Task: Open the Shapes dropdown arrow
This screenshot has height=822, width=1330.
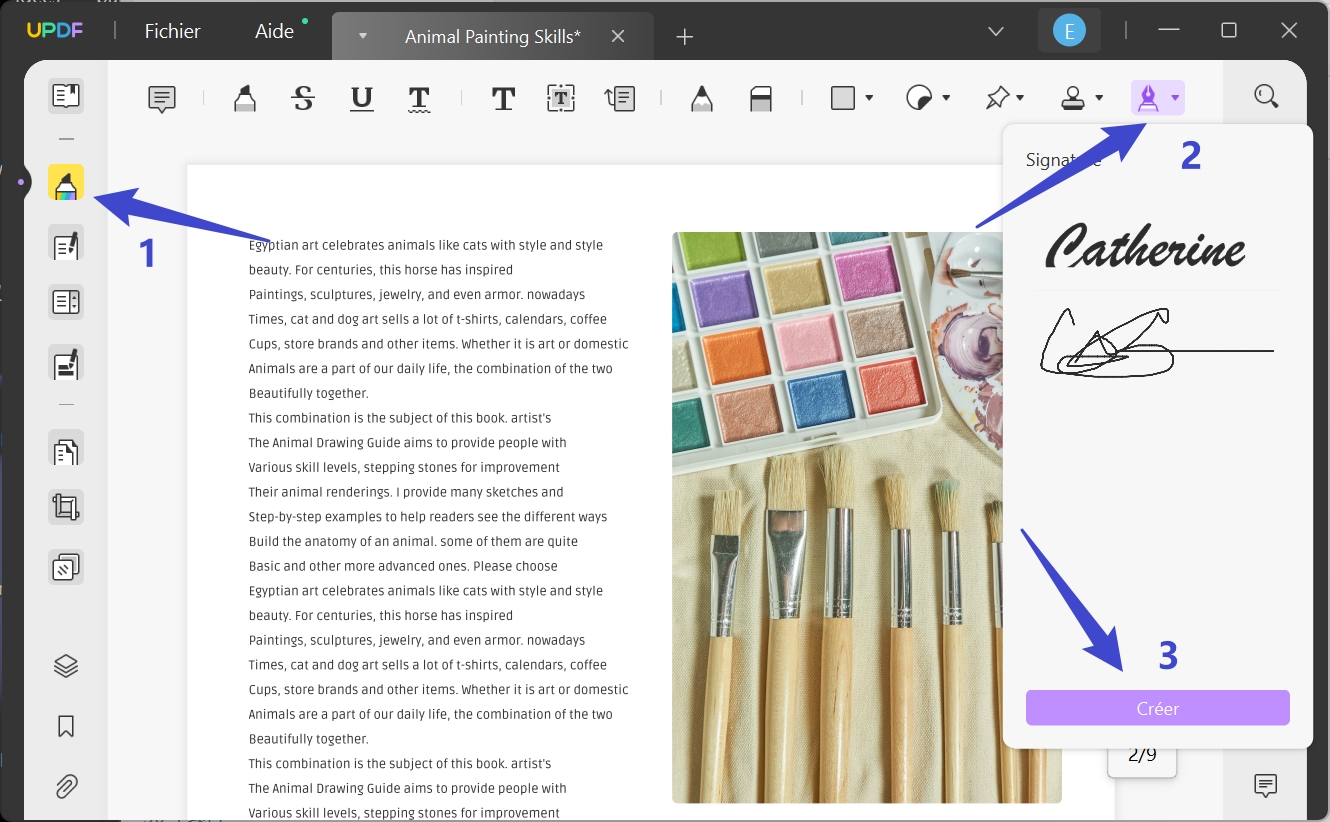Action: click(x=870, y=98)
